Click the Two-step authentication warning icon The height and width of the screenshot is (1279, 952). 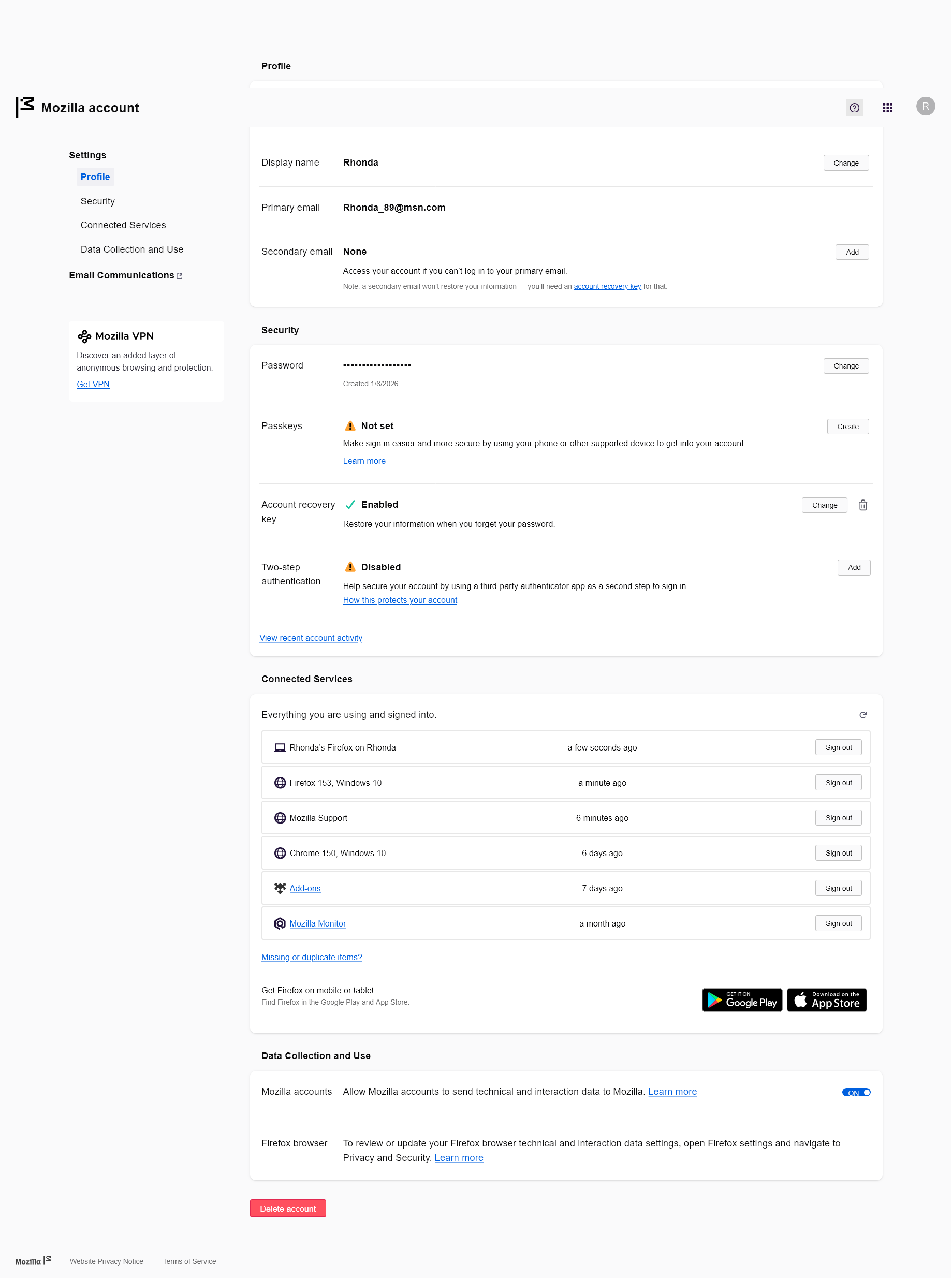tap(350, 567)
